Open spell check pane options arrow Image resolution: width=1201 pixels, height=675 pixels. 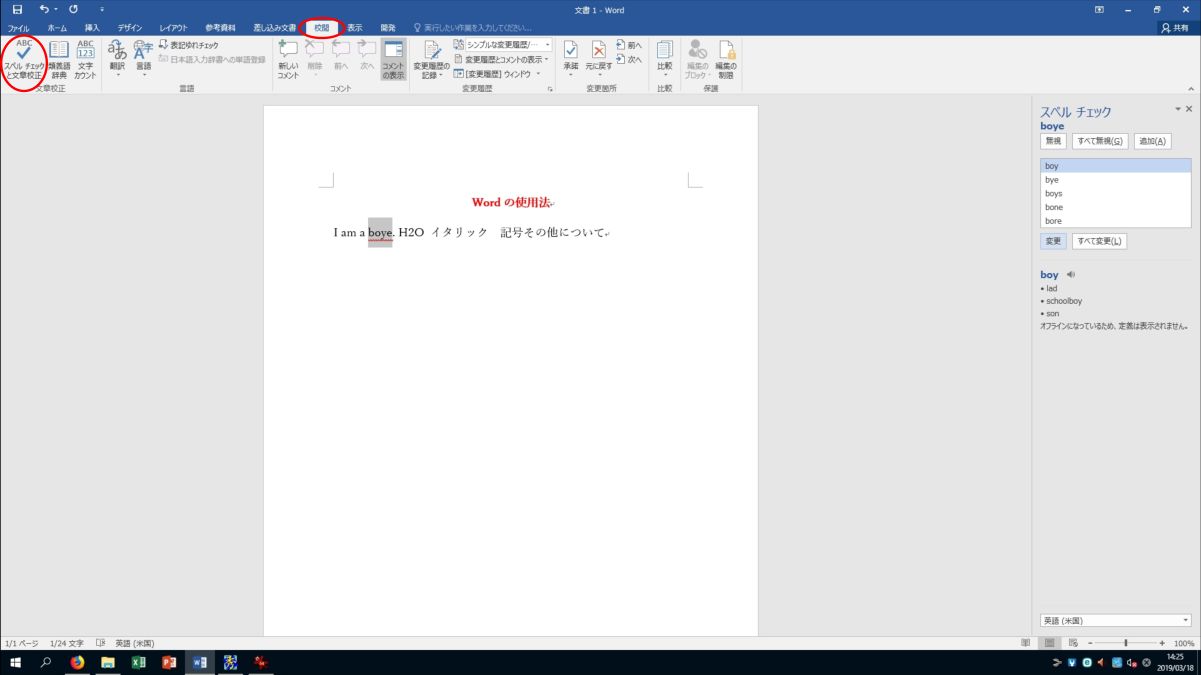[1177, 109]
